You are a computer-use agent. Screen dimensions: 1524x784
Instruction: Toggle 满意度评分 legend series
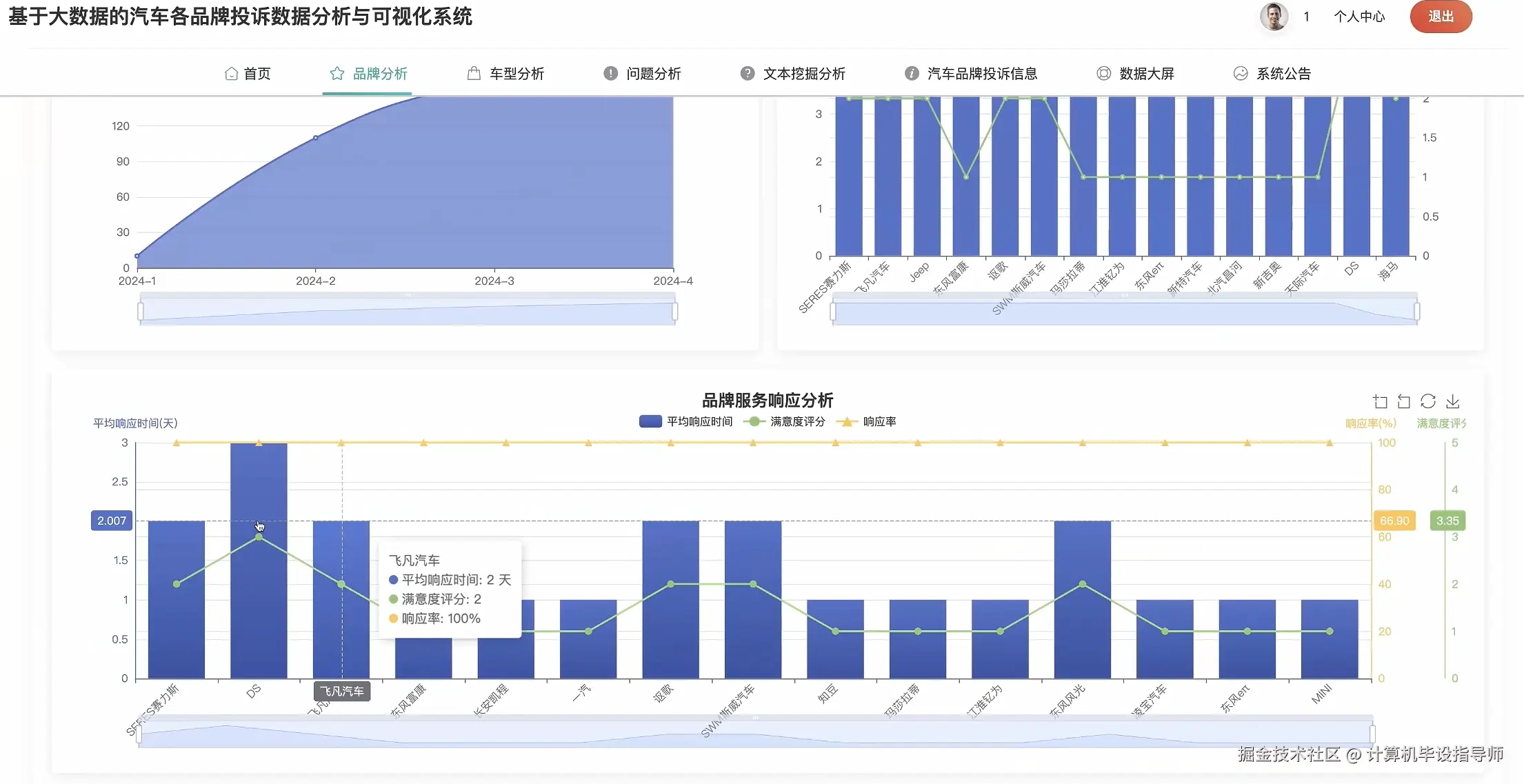pos(784,421)
